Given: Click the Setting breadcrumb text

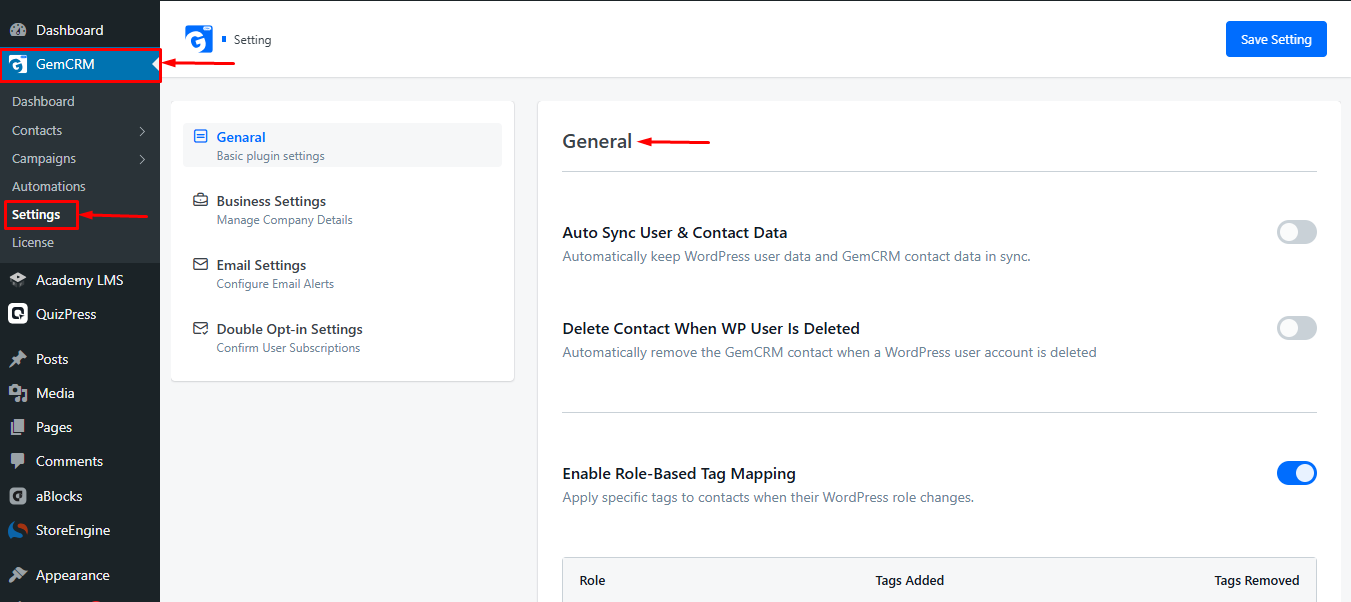Looking at the screenshot, I should pos(252,40).
